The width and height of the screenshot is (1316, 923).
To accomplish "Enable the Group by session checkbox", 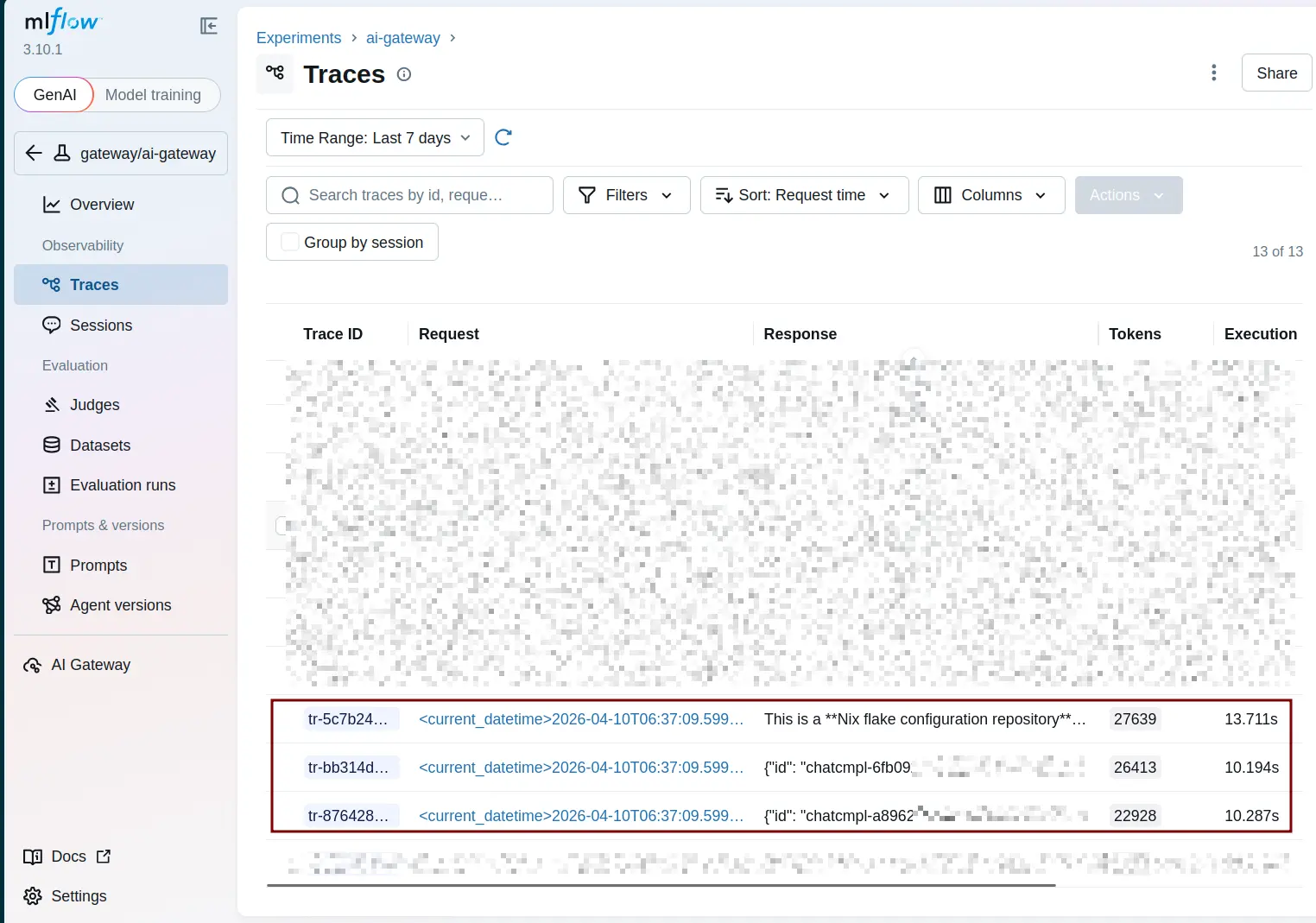I will pyautogui.click(x=289, y=242).
